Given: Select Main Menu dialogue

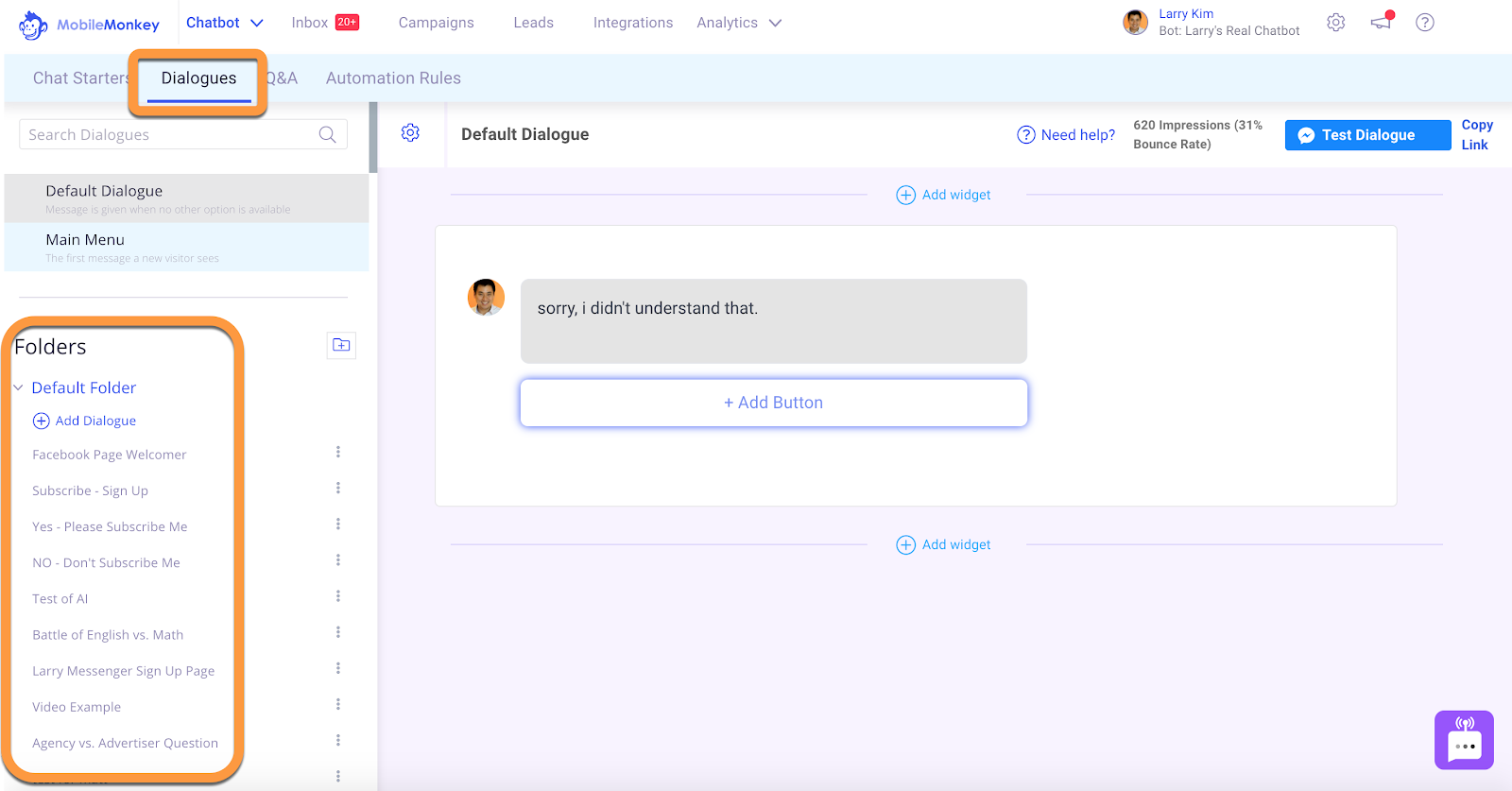Looking at the screenshot, I should coord(186,248).
